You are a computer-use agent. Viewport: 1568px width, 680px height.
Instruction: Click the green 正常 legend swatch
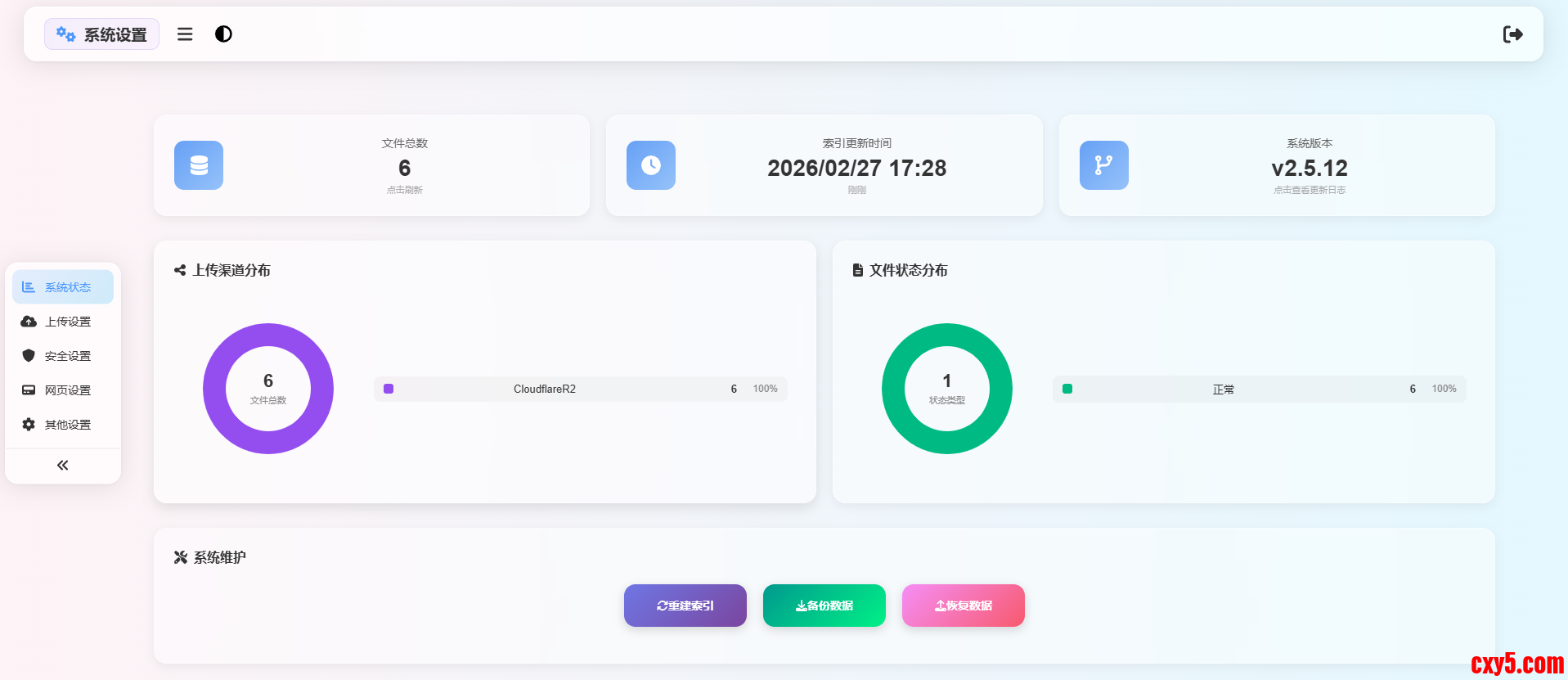click(1067, 389)
